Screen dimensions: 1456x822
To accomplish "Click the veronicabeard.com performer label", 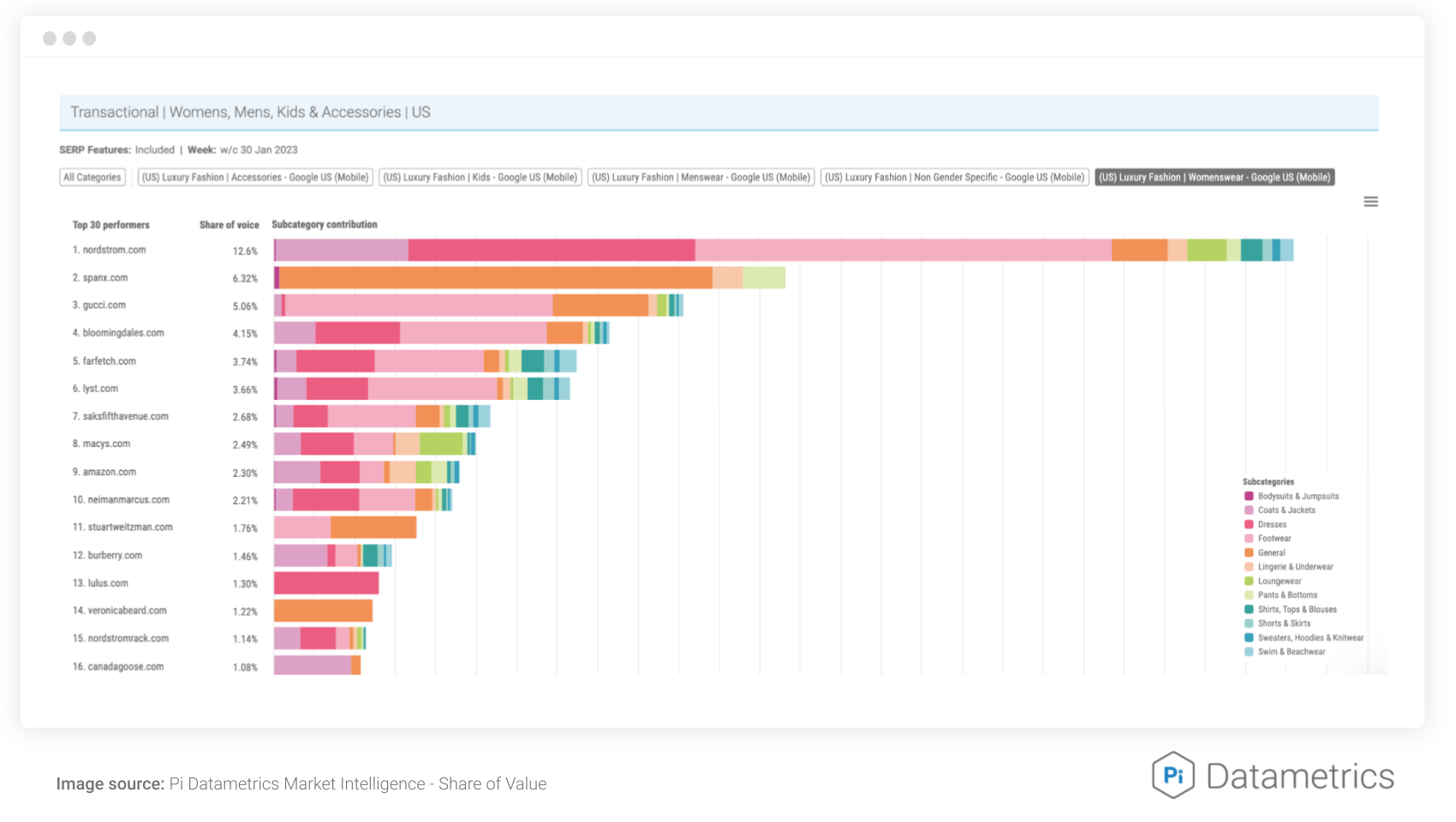I will tap(120, 611).
